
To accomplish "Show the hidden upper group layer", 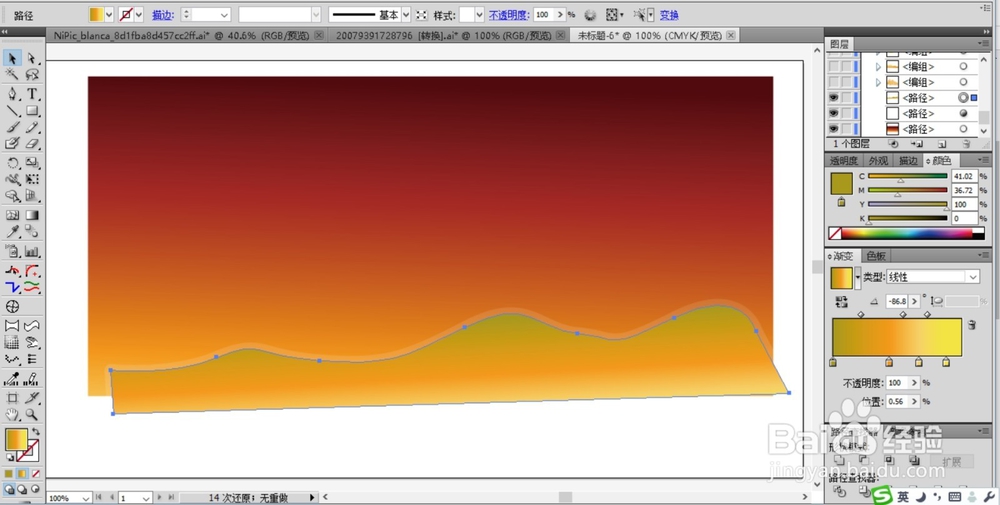I will [x=834, y=66].
